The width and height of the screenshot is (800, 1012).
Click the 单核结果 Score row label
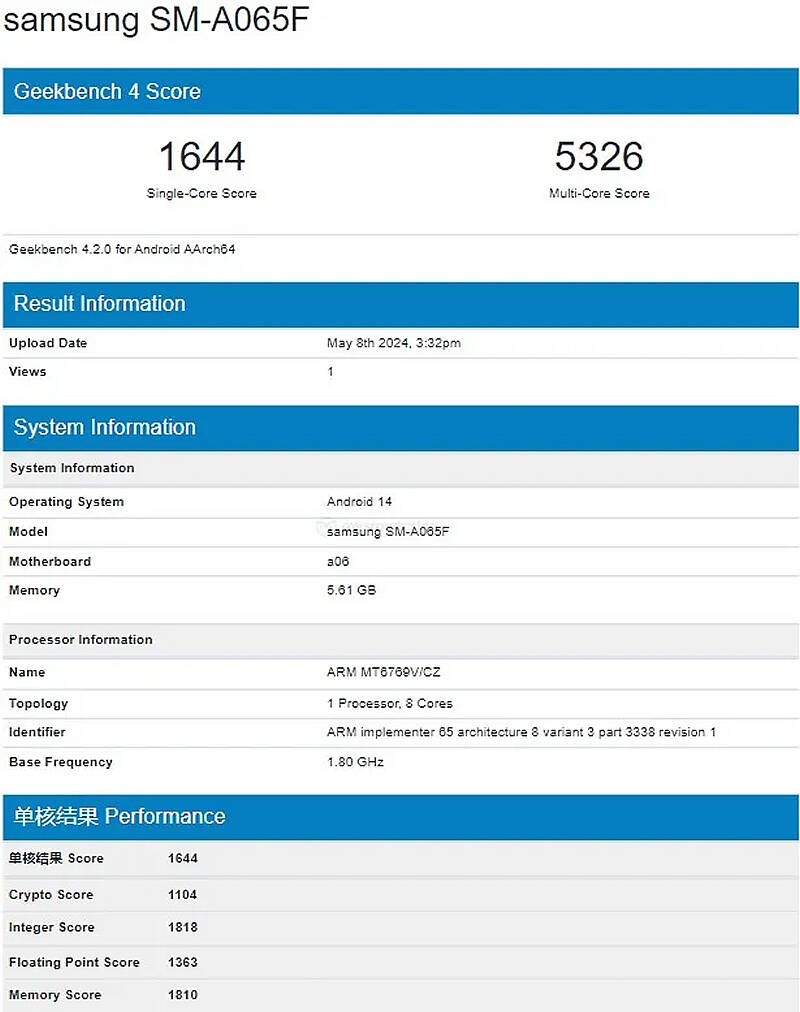[x=56, y=858]
